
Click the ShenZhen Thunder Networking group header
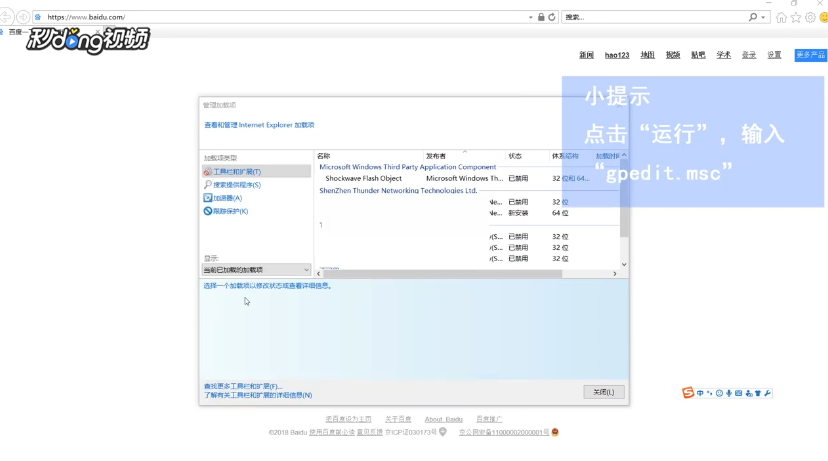(x=398, y=191)
